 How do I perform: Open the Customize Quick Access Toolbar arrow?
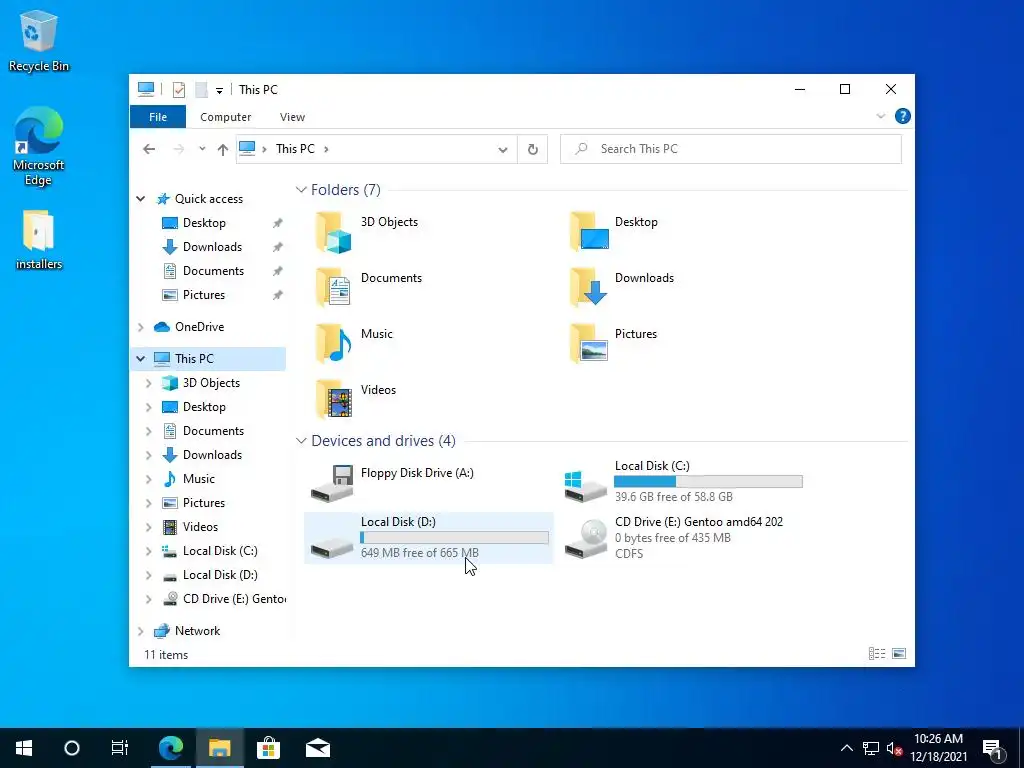pyautogui.click(x=219, y=90)
